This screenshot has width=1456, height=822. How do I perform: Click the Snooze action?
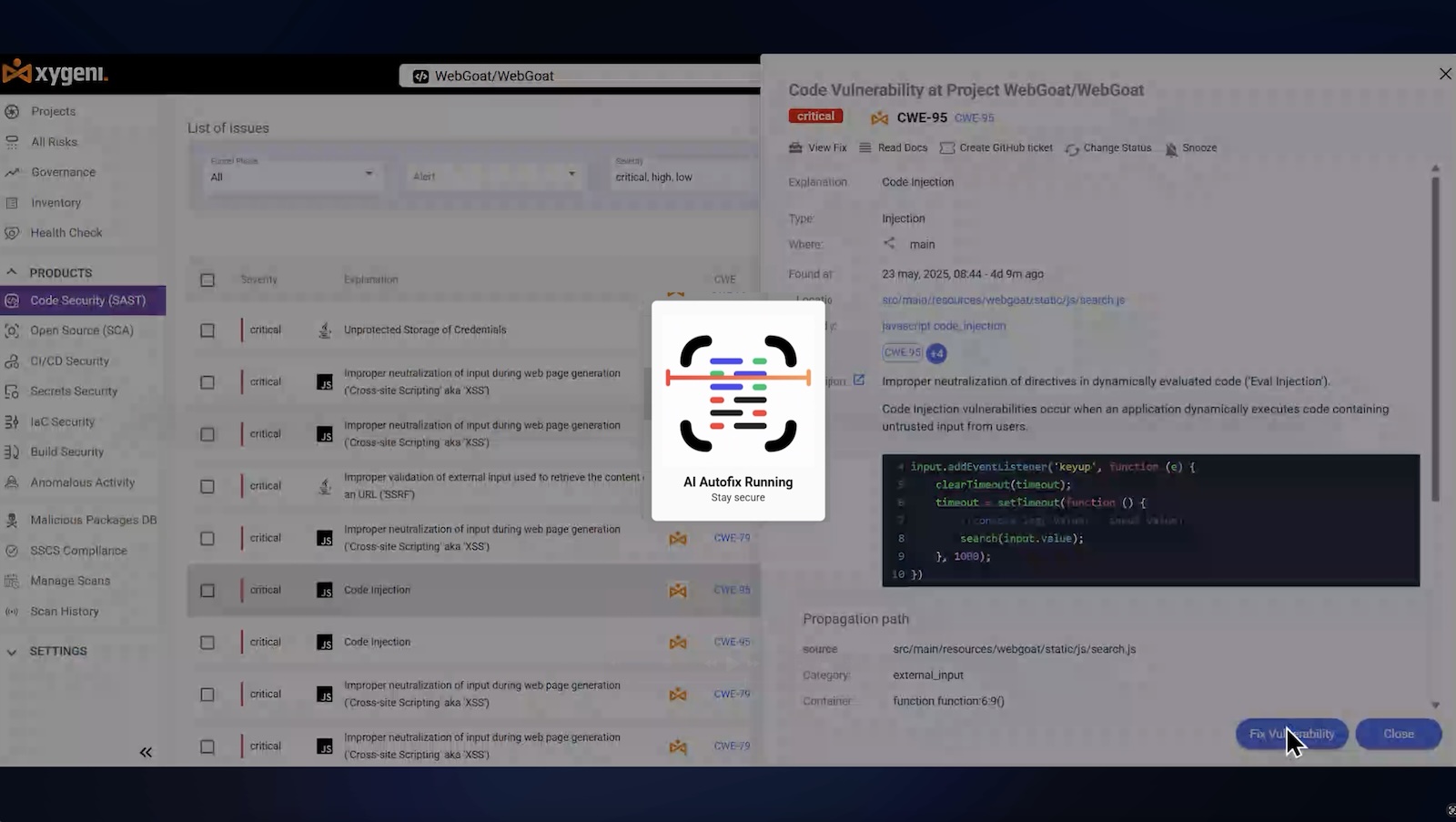(1191, 147)
